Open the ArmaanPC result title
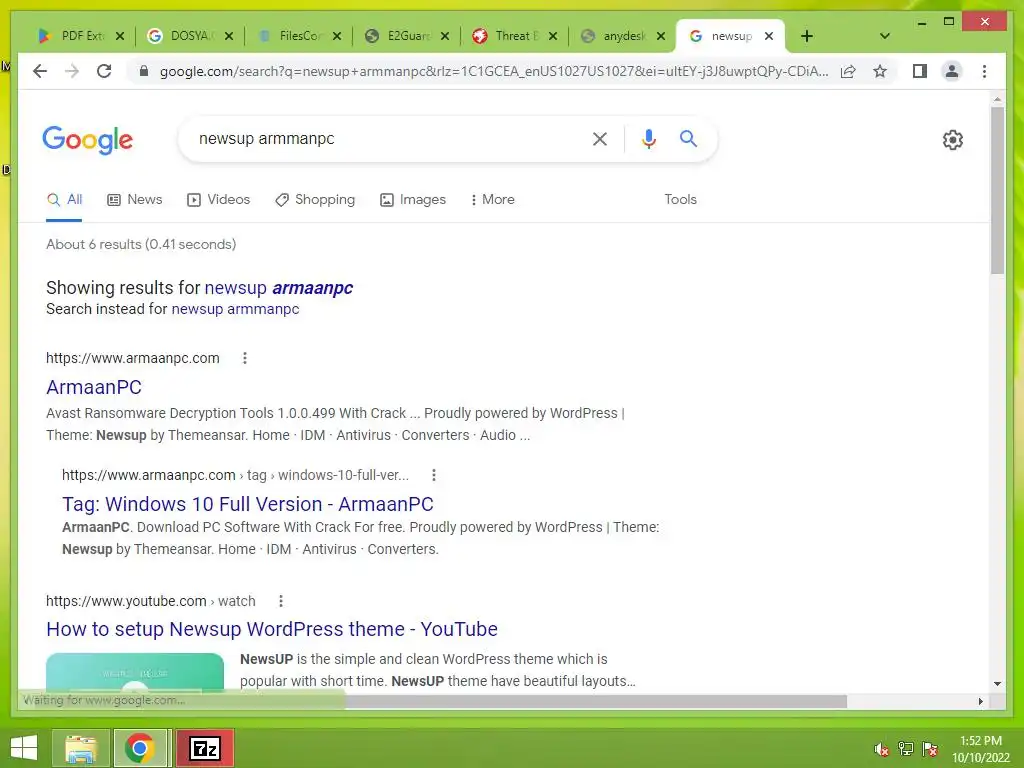 point(93,387)
